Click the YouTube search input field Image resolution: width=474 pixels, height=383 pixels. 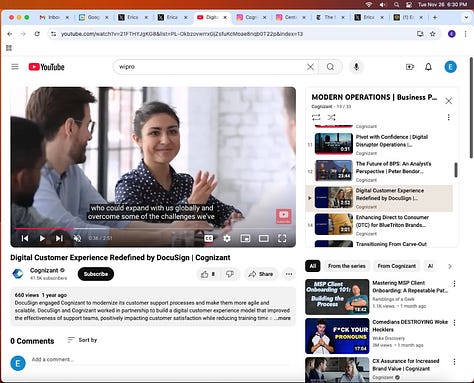pos(210,67)
